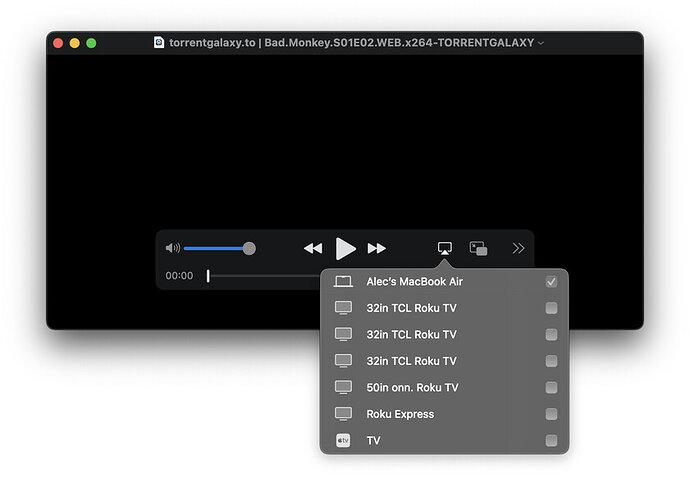This screenshot has width=690, height=487.
Task: Close the video window with red button
Action: pos(58,43)
